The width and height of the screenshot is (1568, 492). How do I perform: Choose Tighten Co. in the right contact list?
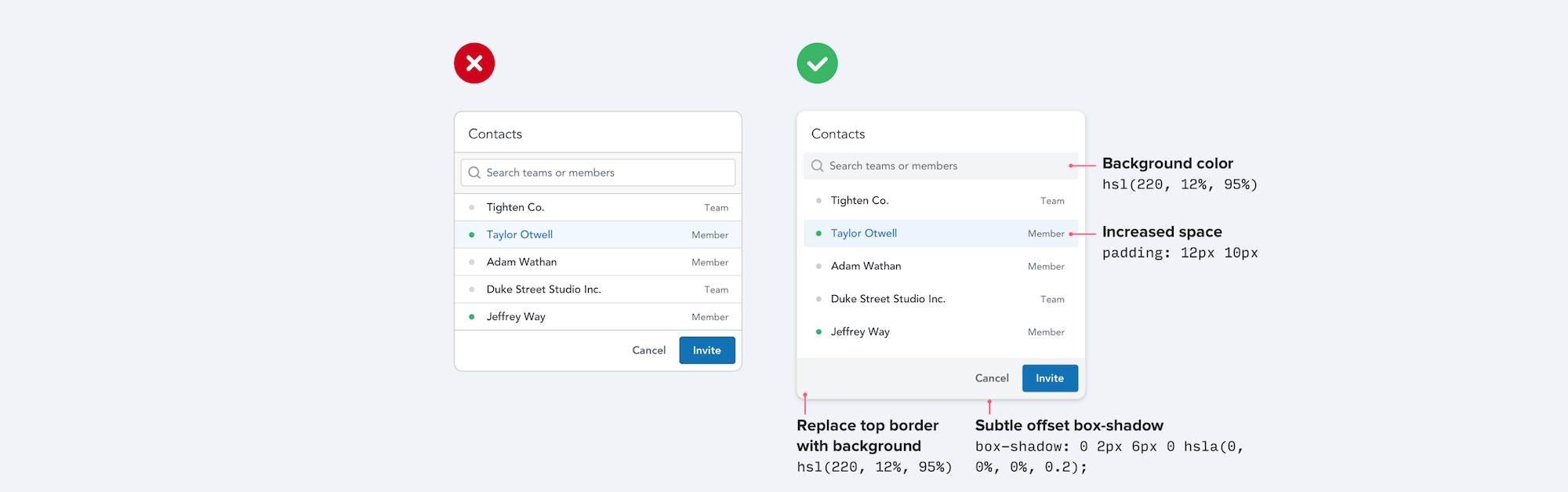(x=860, y=201)
